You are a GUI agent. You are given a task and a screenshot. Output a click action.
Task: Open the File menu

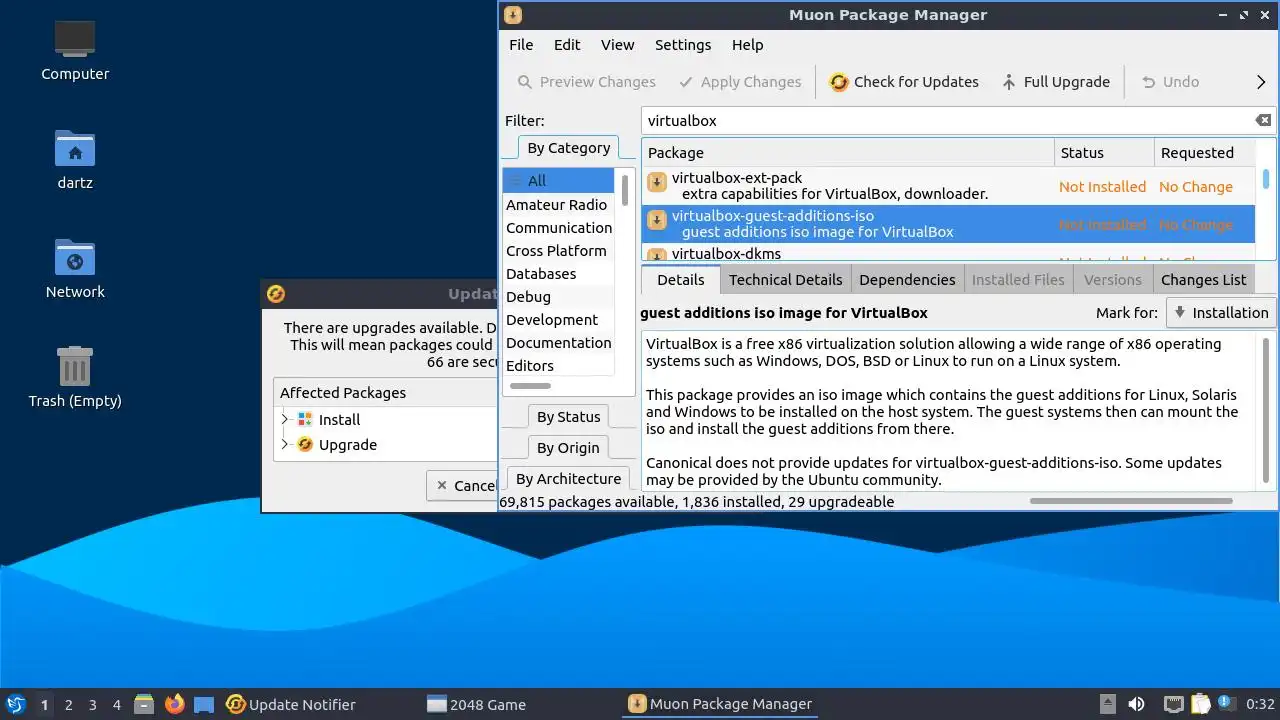coord(521,45)
